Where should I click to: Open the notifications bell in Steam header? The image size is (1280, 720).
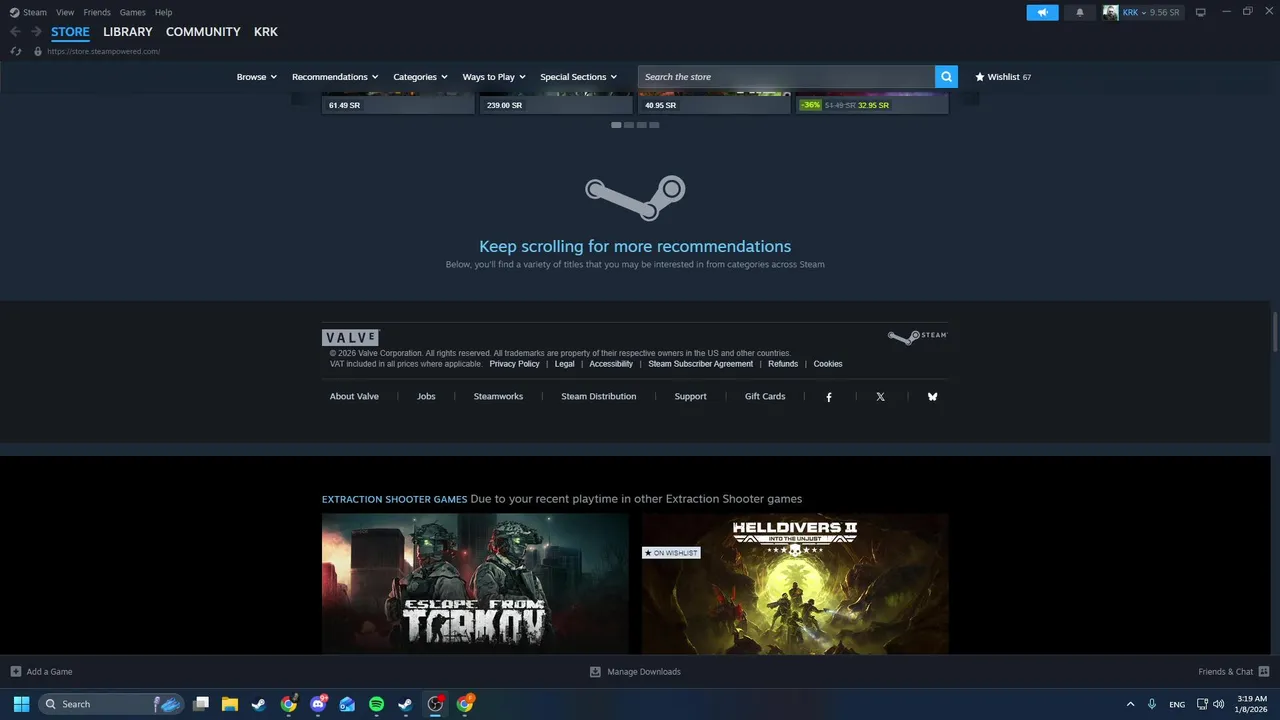(x=1080, y=12)
